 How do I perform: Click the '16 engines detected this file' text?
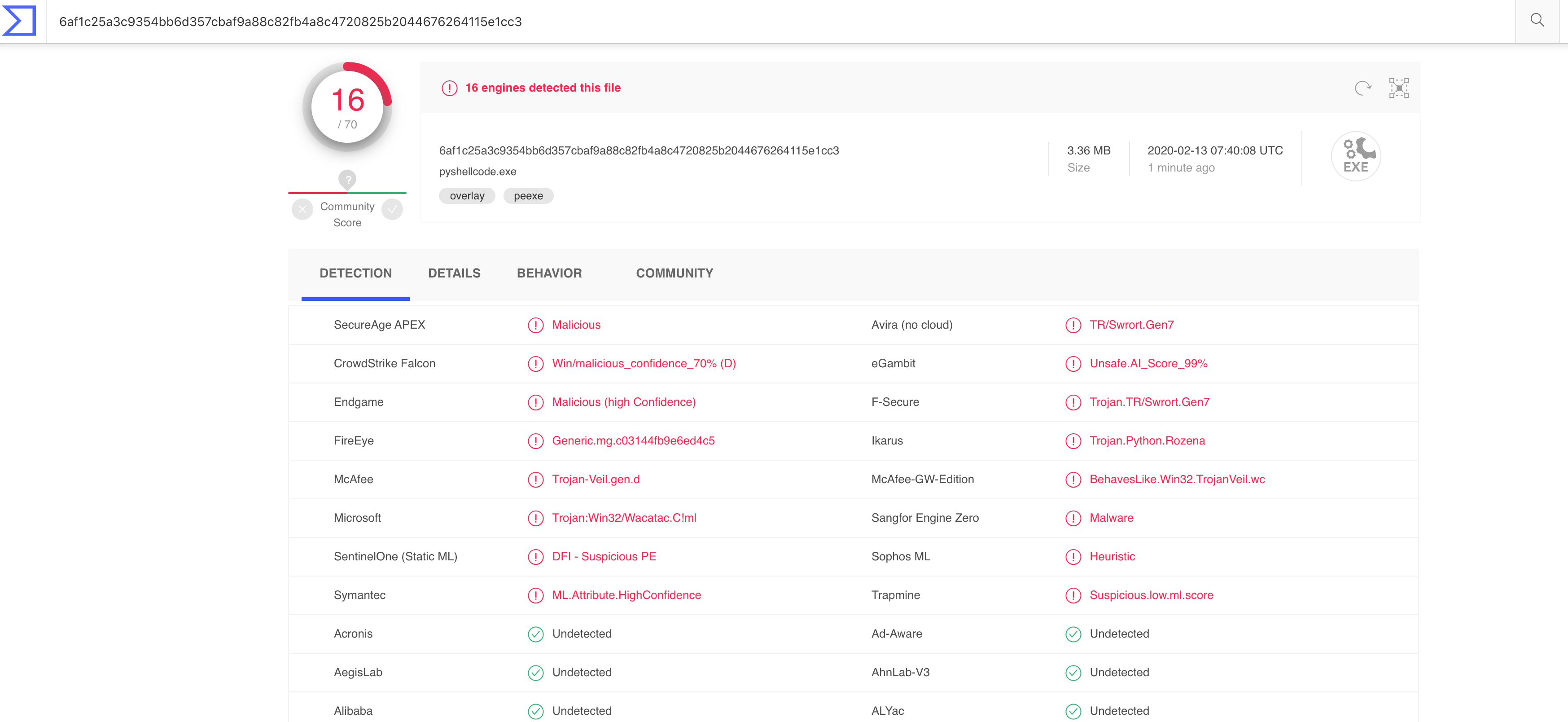tap(543, 88)
